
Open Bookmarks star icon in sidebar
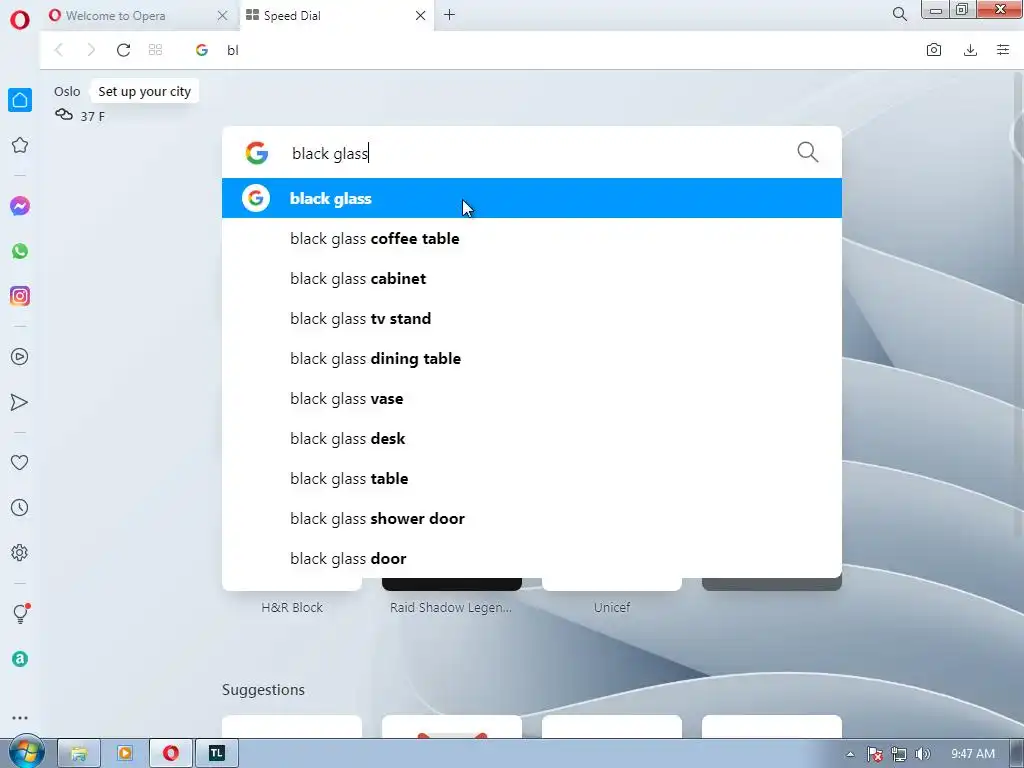pyautogui.click(x=20, y=145)
